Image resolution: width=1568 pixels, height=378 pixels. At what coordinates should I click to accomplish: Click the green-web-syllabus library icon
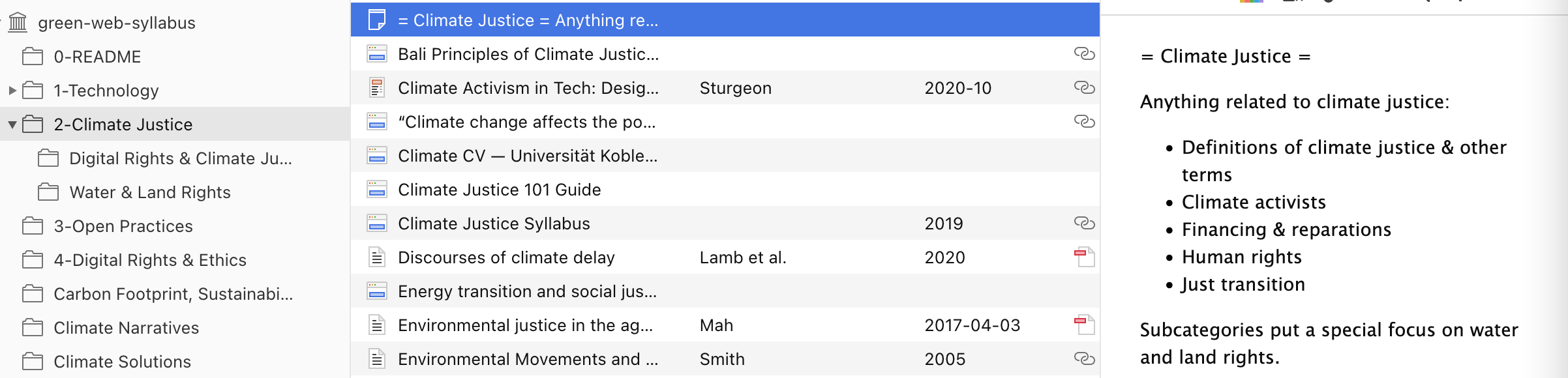pos(18,23)
